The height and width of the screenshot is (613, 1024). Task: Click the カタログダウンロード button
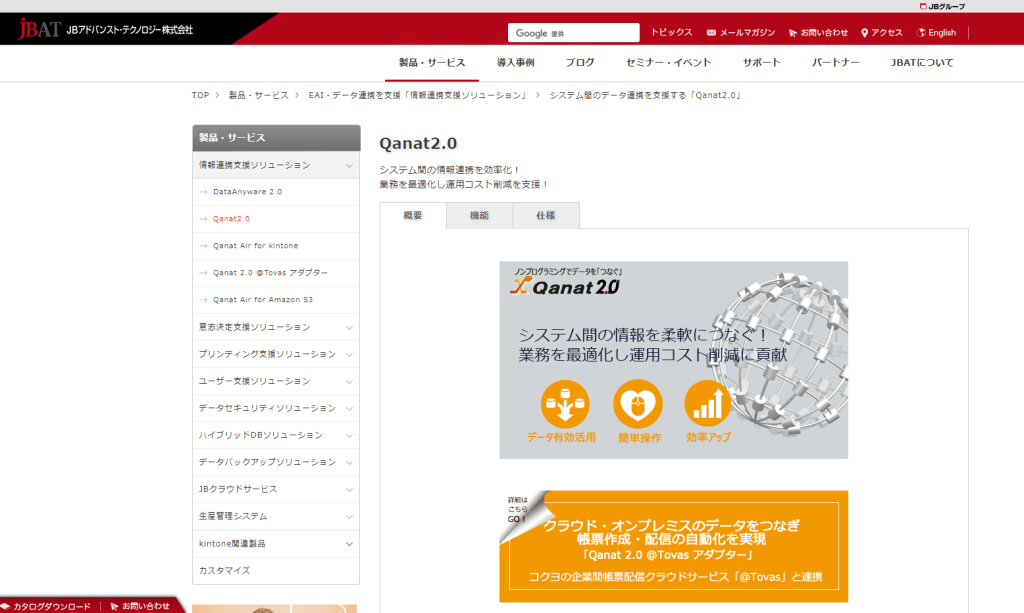[x=46, y=606]
